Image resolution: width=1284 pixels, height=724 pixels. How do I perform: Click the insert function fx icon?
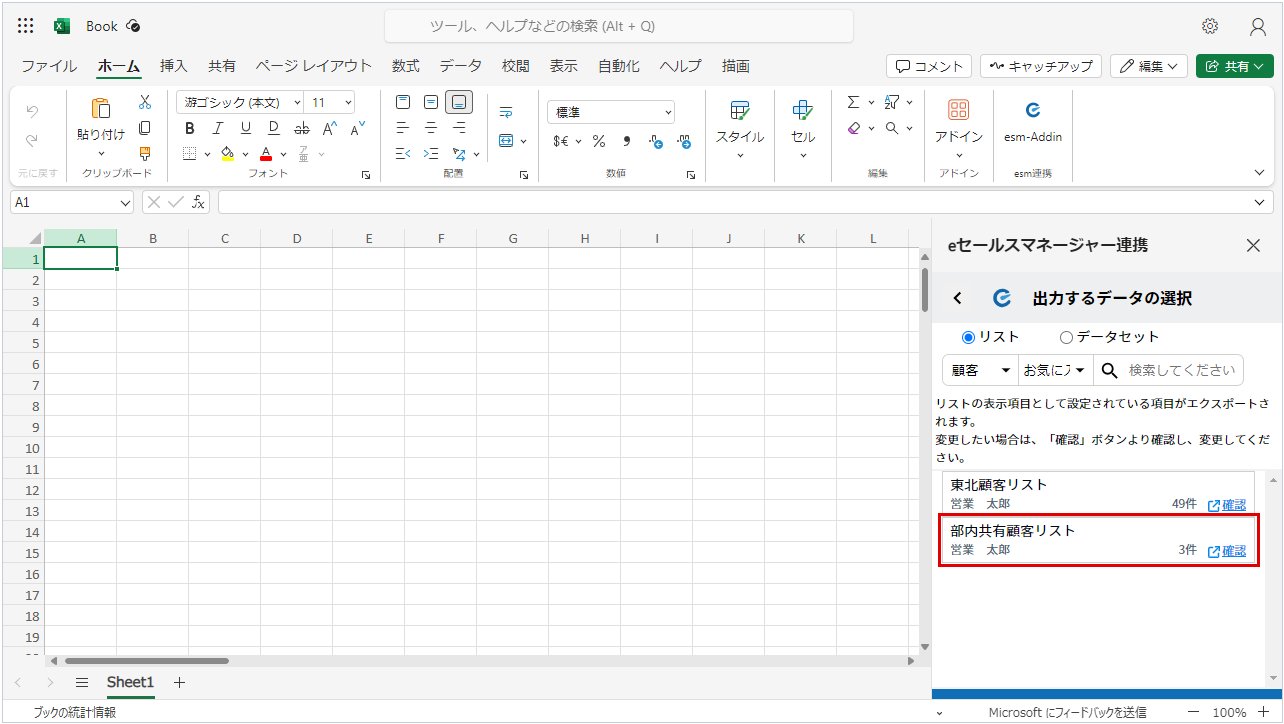199,202
